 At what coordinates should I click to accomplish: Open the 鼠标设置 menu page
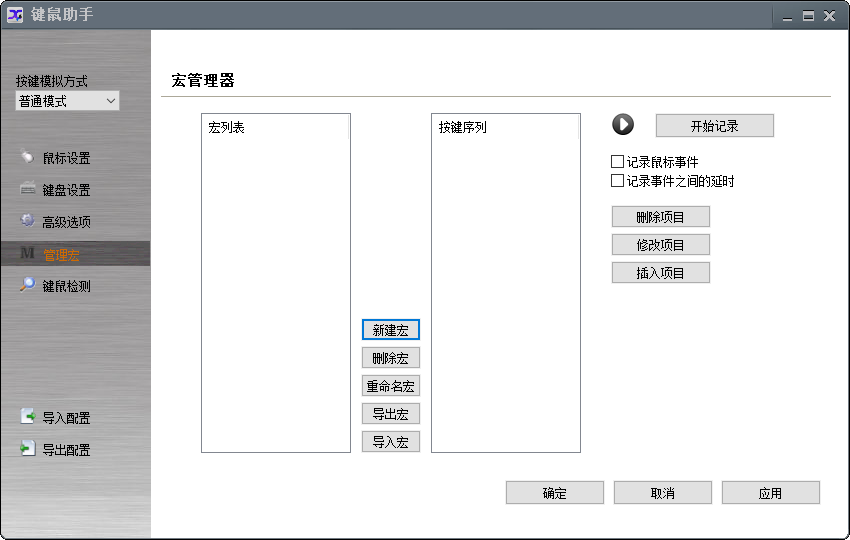pos(66,158)
